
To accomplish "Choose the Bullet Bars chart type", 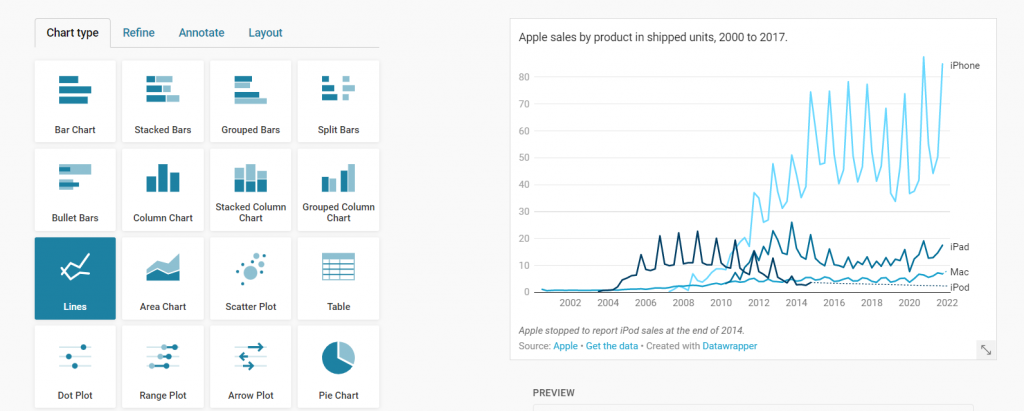I will point(75,189).
